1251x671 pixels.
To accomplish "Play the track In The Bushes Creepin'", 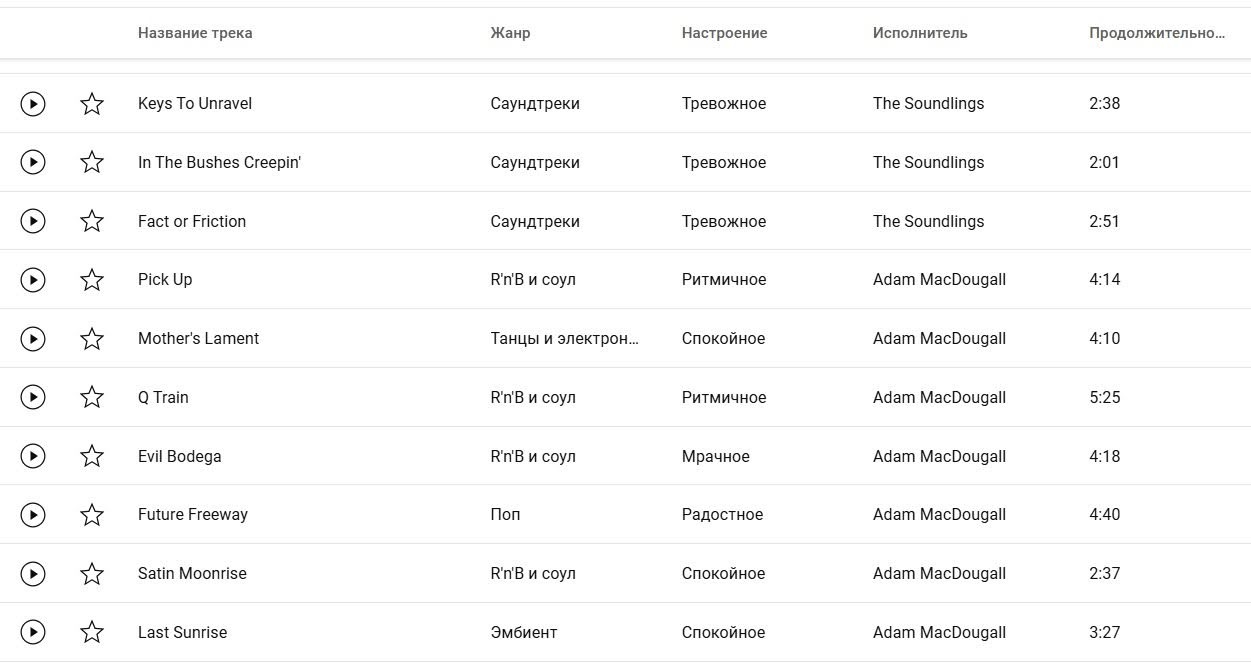I will pyautogui.click(x=33, y=162).
